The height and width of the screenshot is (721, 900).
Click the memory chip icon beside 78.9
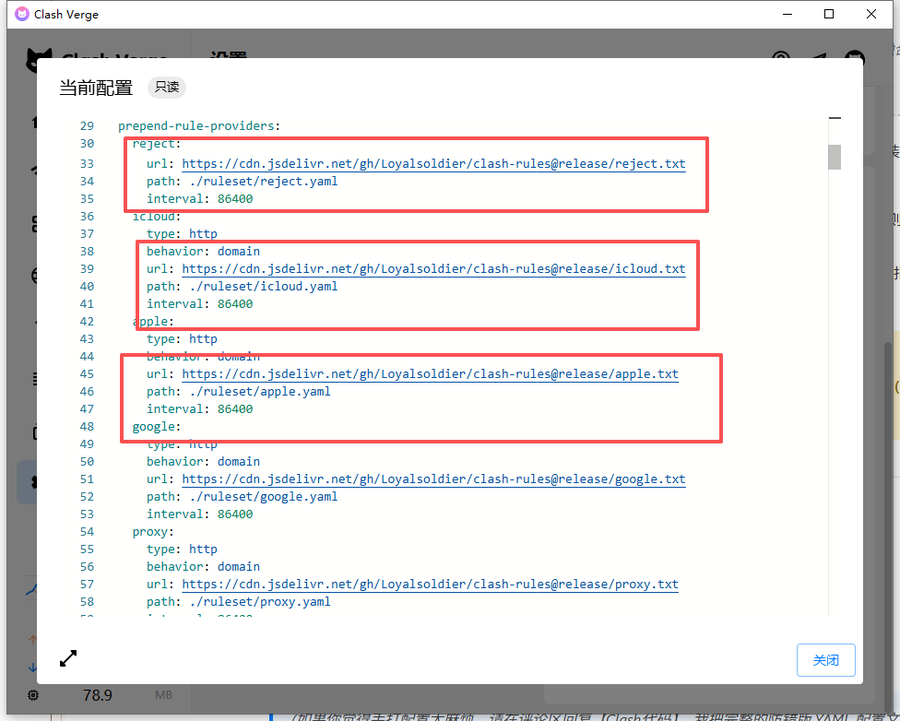point(34,694)
